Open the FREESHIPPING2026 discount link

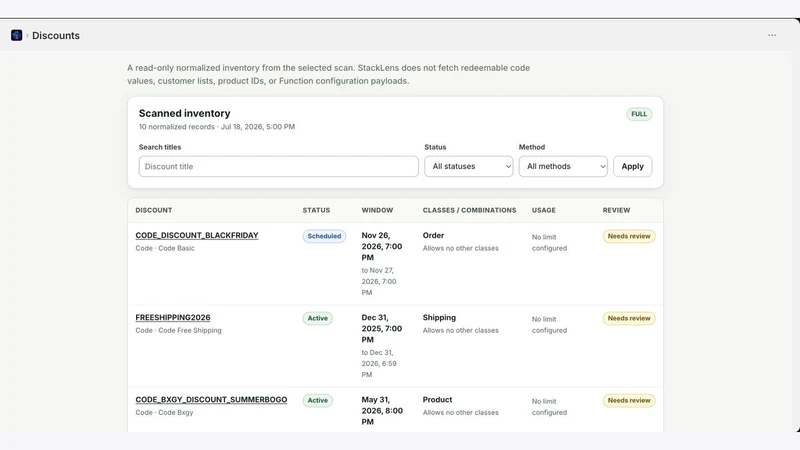pos(173,317)
